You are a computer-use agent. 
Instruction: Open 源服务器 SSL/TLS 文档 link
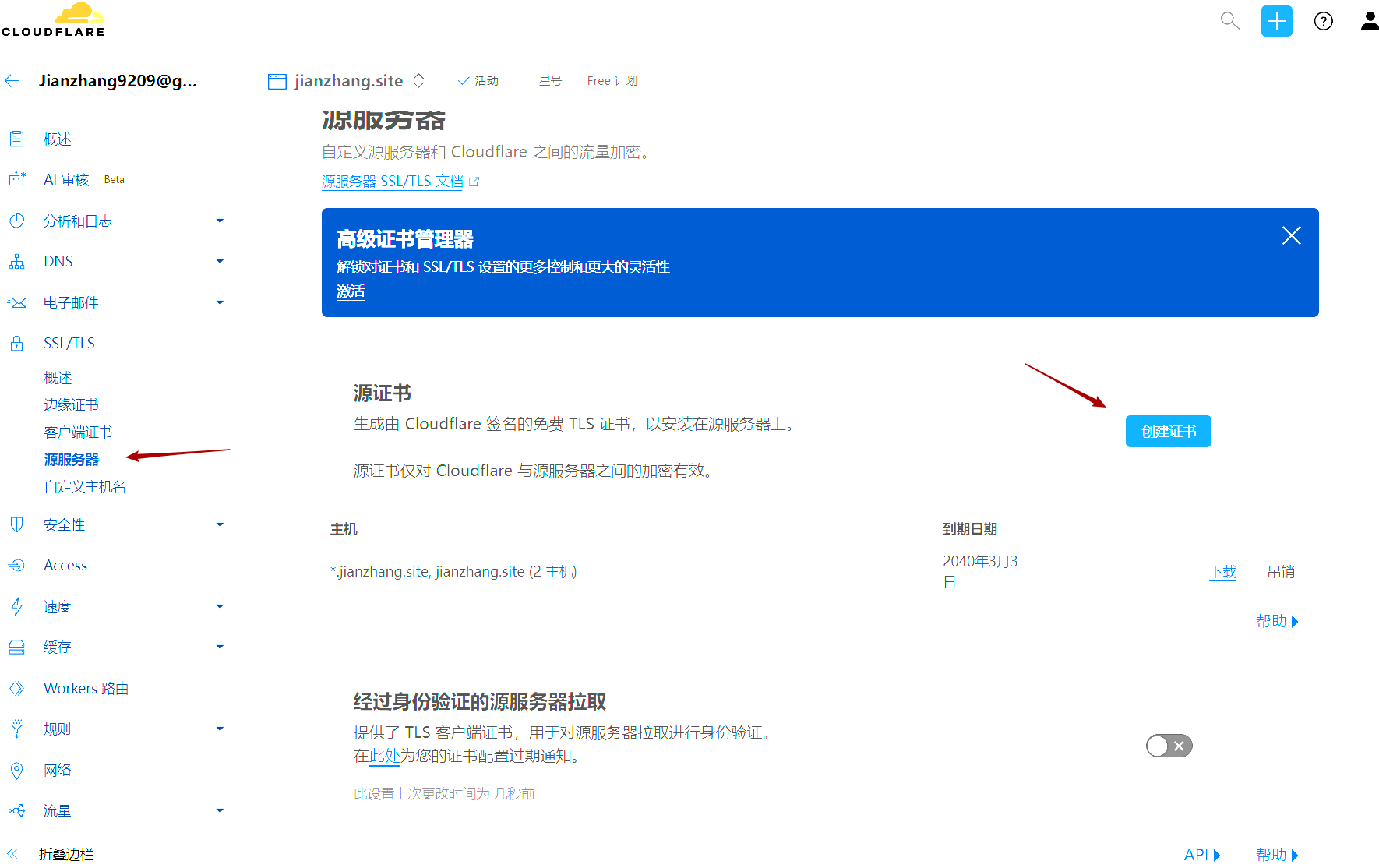pyautogui.click(x=392, y=182)
